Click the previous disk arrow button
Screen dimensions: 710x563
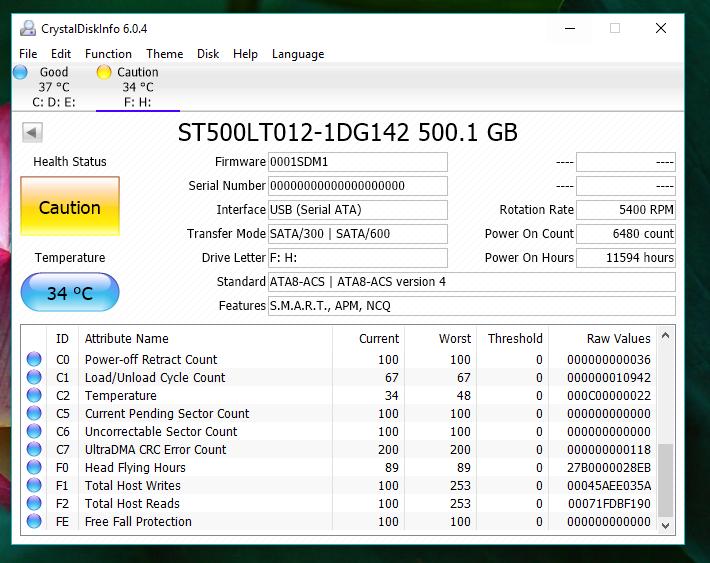pos(32,132)
